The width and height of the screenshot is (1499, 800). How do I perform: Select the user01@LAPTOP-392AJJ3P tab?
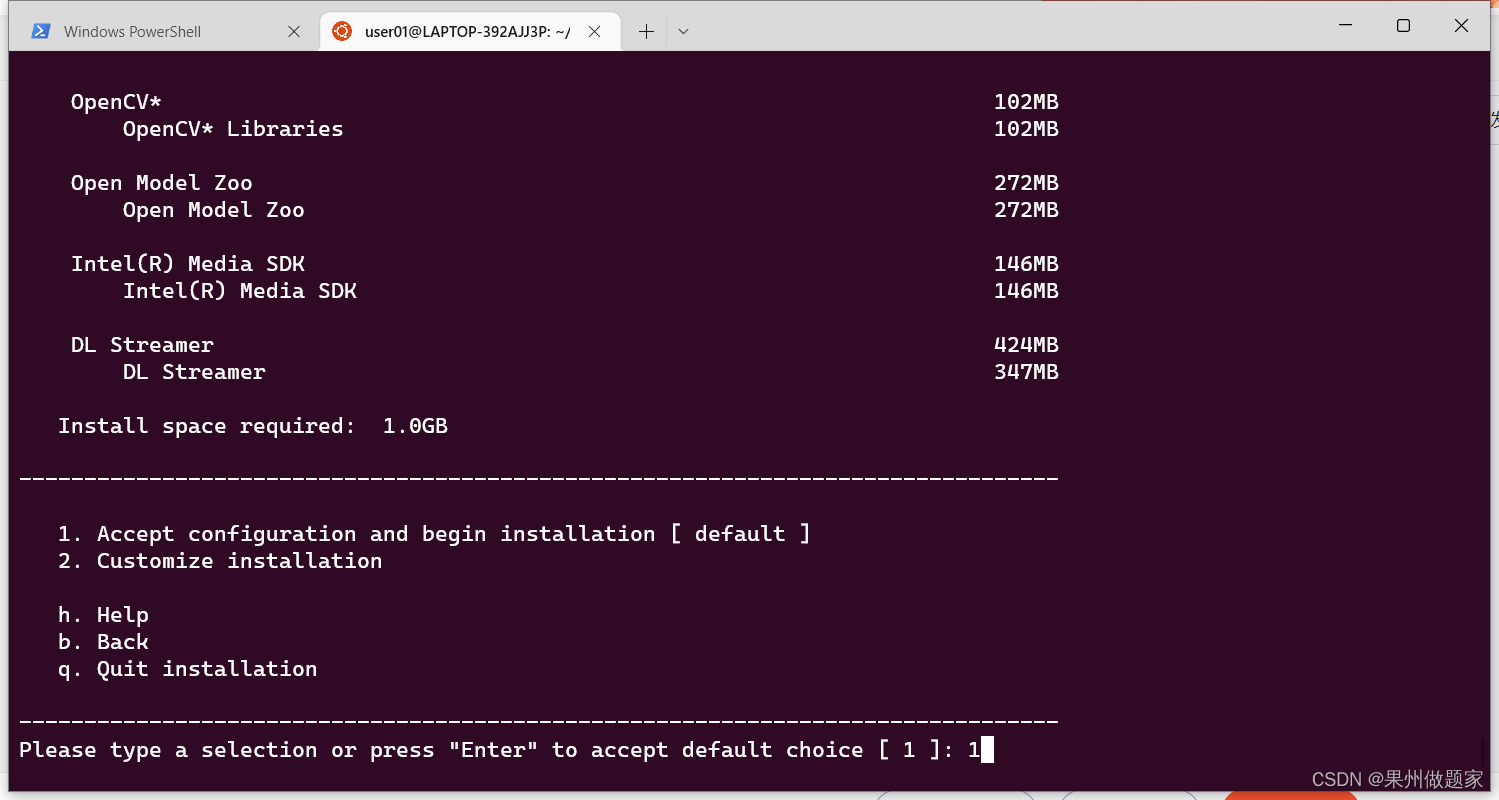460,31
